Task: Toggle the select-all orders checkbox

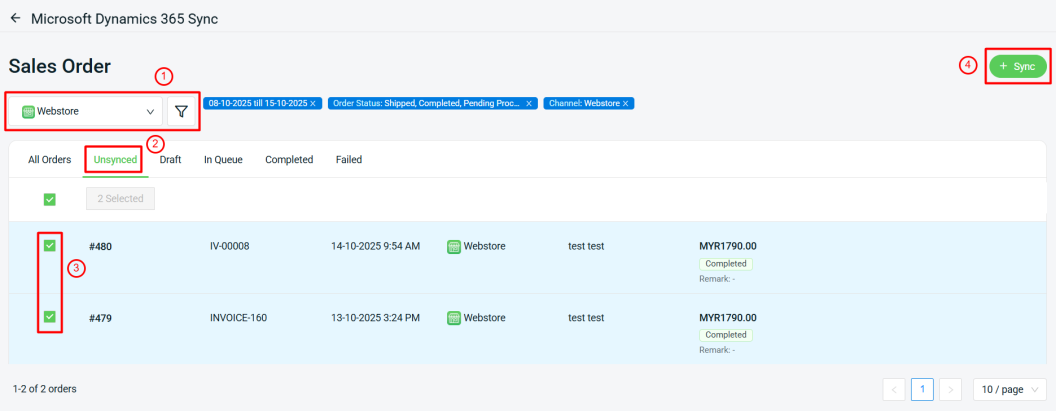Action: pos(49,199)
